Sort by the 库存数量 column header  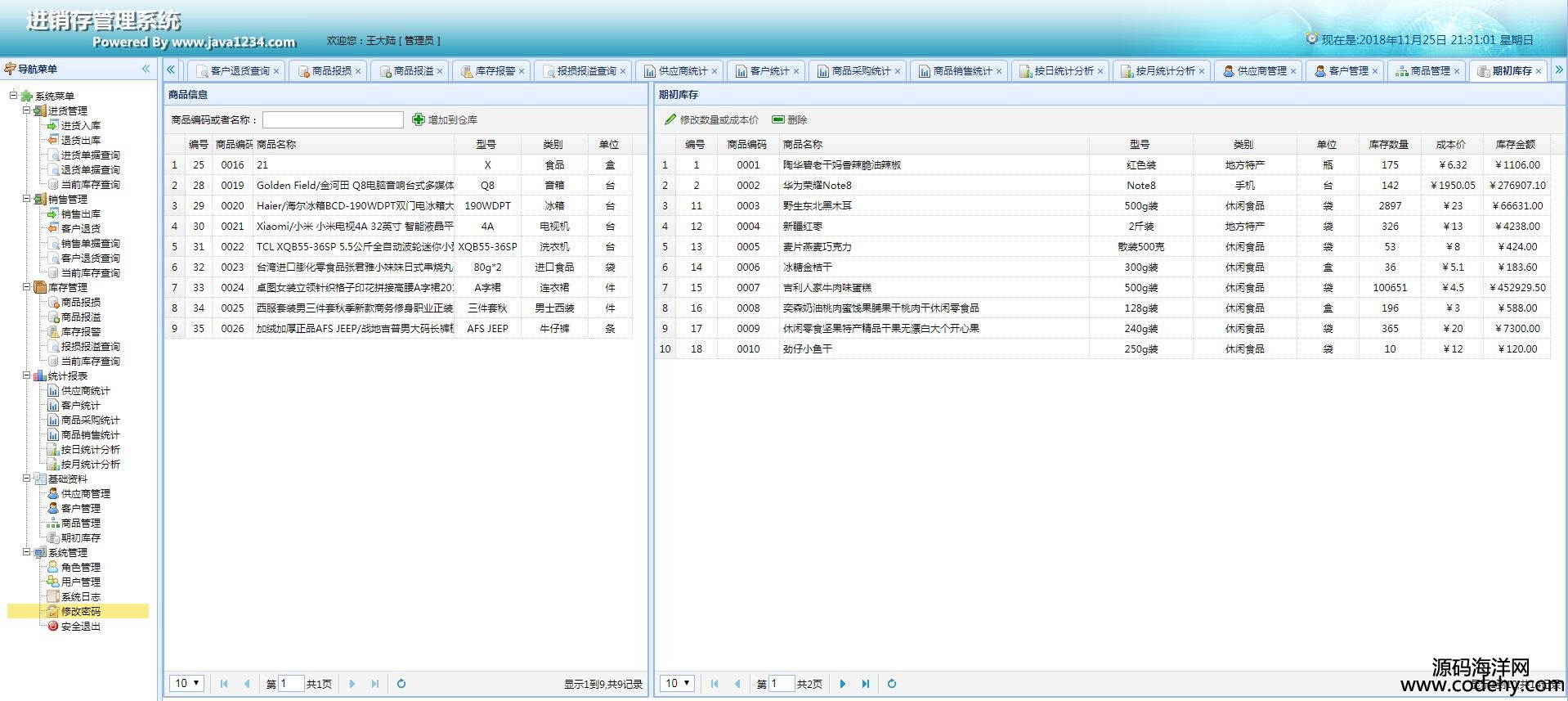(1388, 145)
